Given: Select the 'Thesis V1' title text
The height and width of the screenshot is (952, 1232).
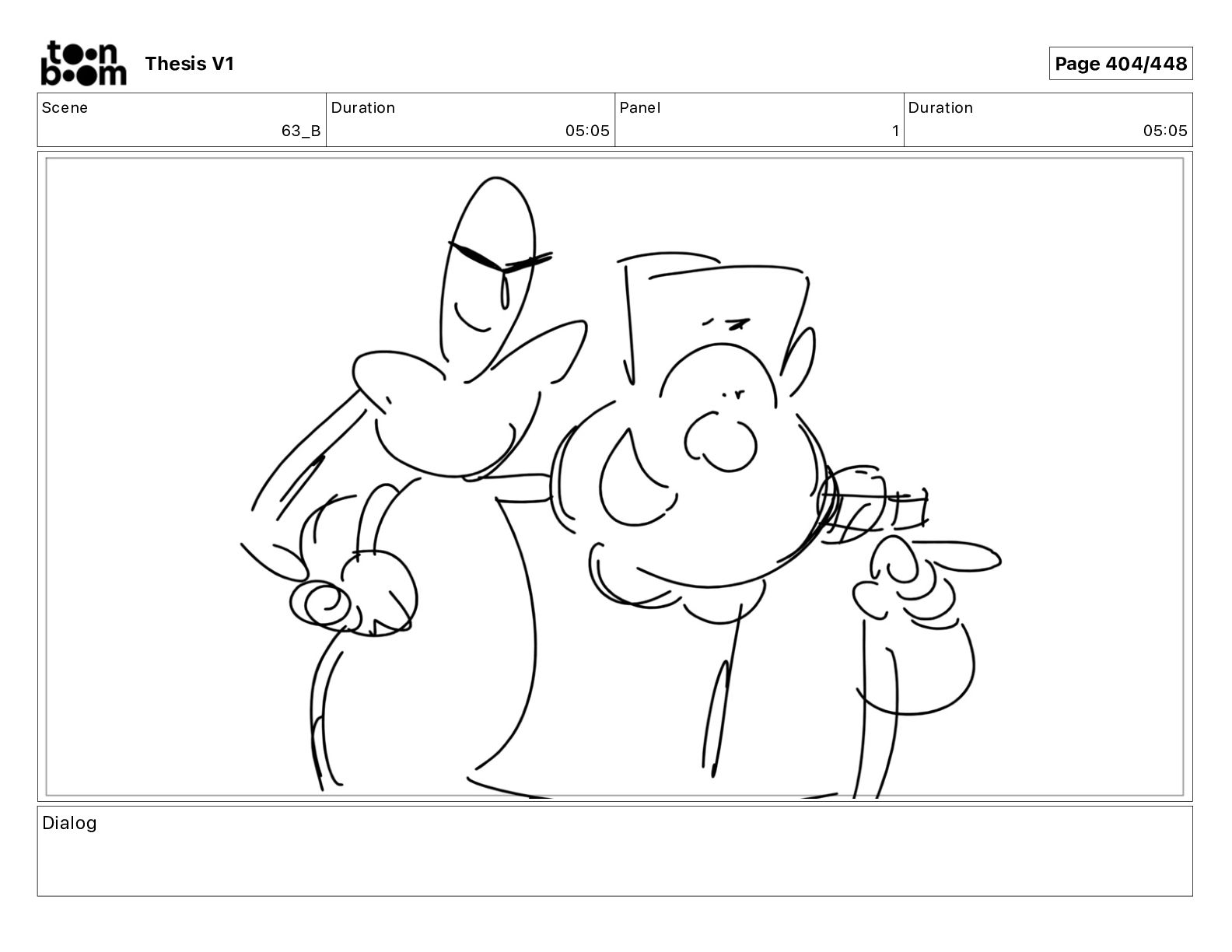Looking at the screenshot, I should 189,64.
